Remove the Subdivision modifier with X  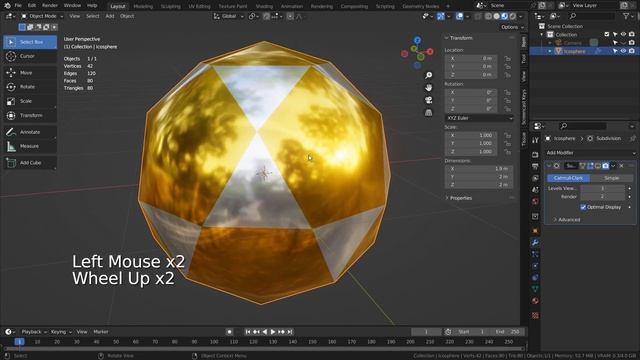621,166
